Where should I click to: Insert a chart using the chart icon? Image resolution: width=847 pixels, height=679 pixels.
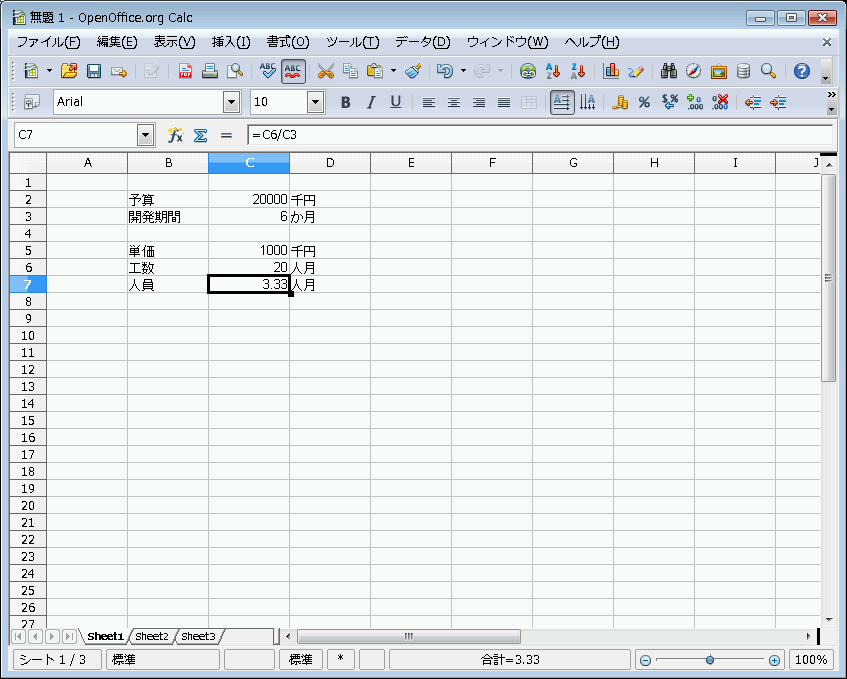(x=611, y=71)
